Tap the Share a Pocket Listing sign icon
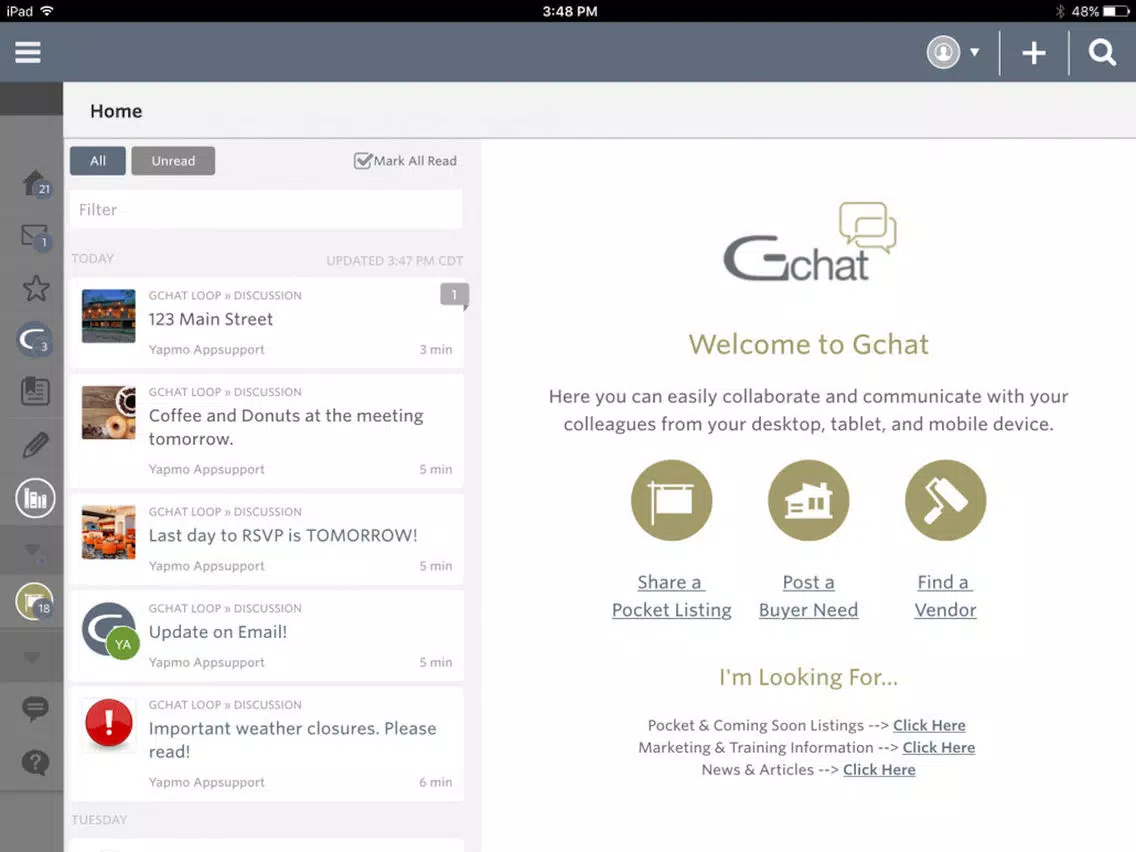The height and width of the screenshot is (852, 1136). point(672,500)
